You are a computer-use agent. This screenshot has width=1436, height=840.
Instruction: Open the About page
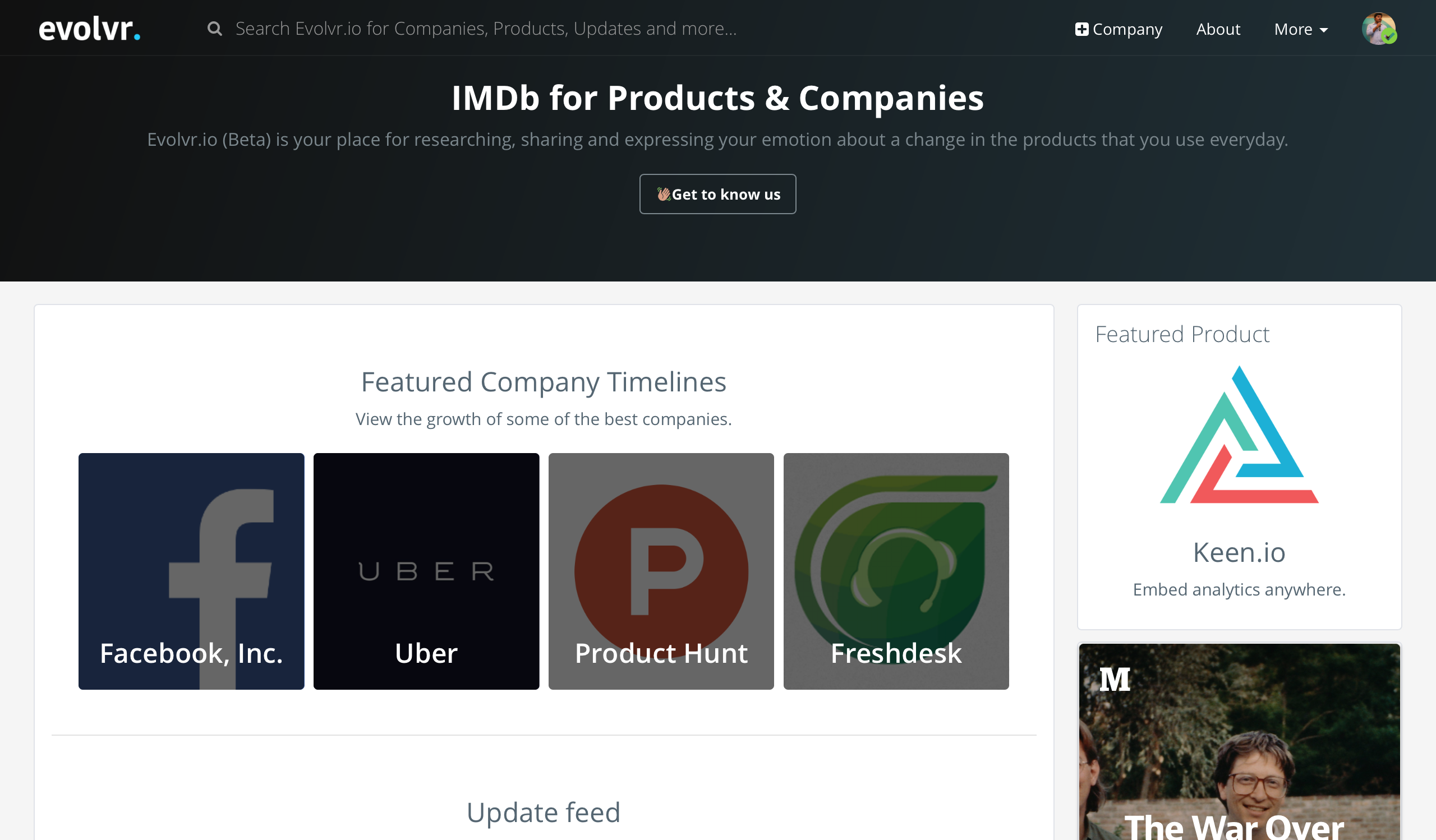1218,29
